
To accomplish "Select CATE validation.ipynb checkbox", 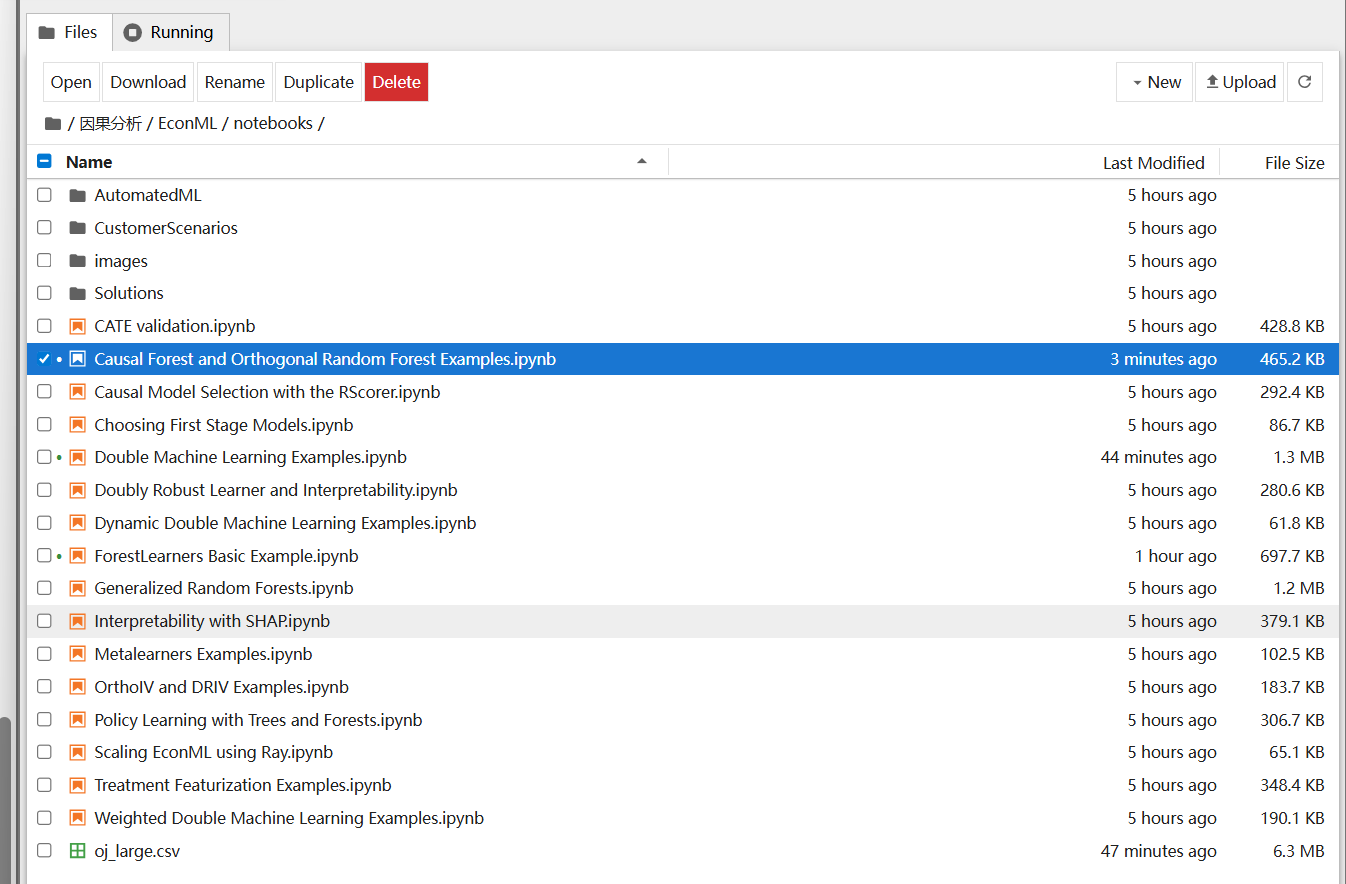I will pos(44,326).
